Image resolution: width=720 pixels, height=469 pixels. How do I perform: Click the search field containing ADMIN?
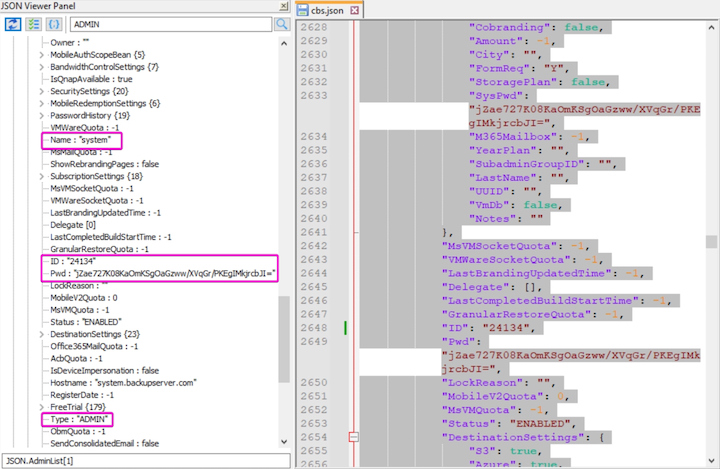click(x=168, y=24)
